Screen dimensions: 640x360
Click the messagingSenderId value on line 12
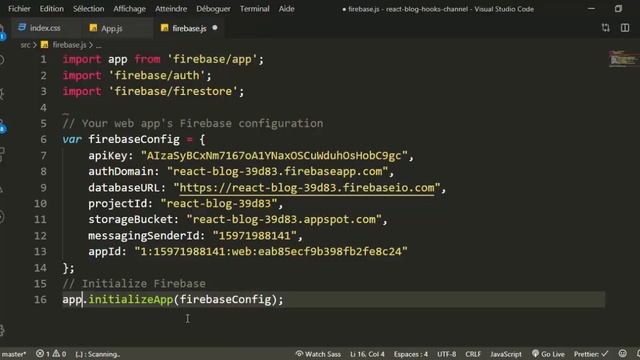pos(255,236)
